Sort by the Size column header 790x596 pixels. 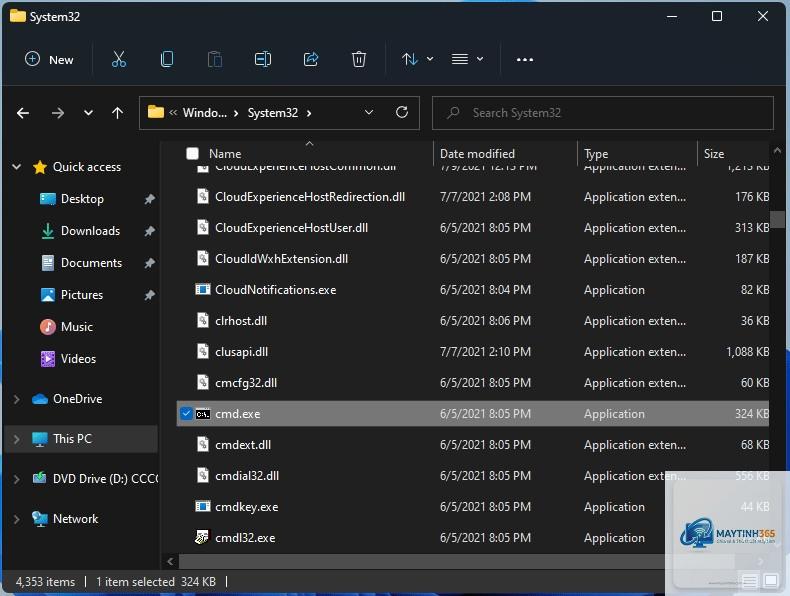(x=714, y=154)
